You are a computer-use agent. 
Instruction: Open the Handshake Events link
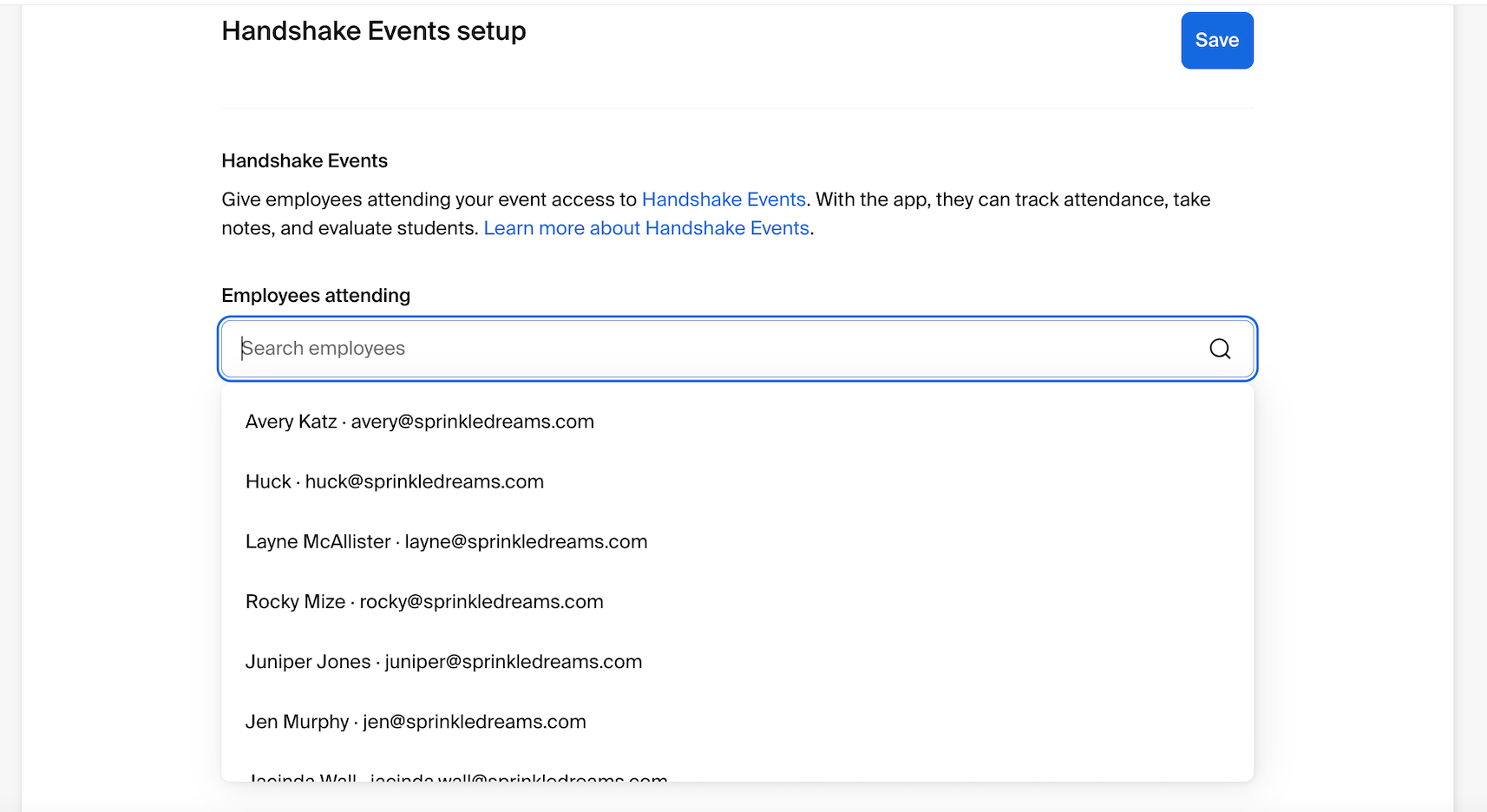pos(724,200)
